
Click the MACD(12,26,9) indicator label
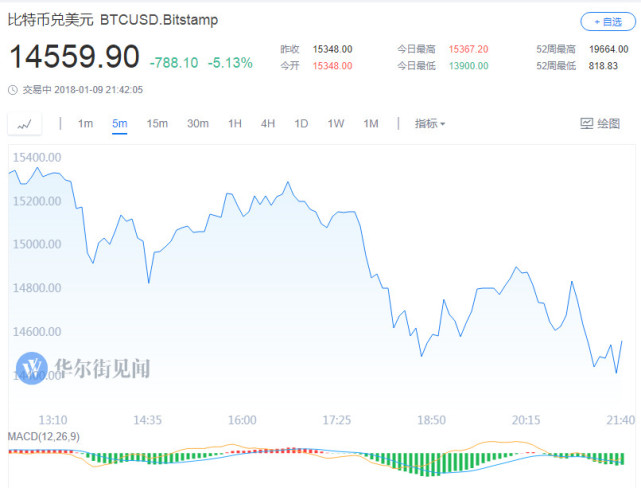coord(44,437)
